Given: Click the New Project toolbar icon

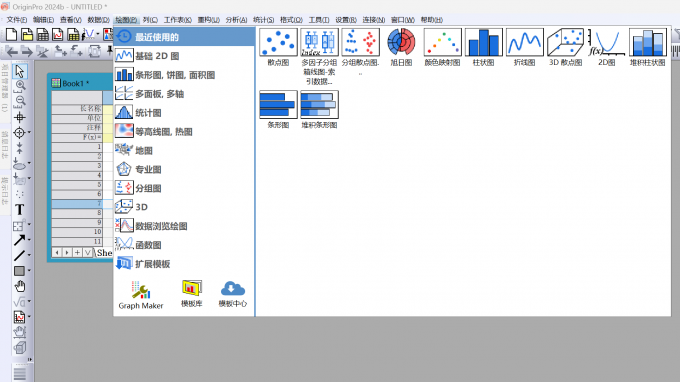Looking at the screenshot, I should tap(11, 35).
